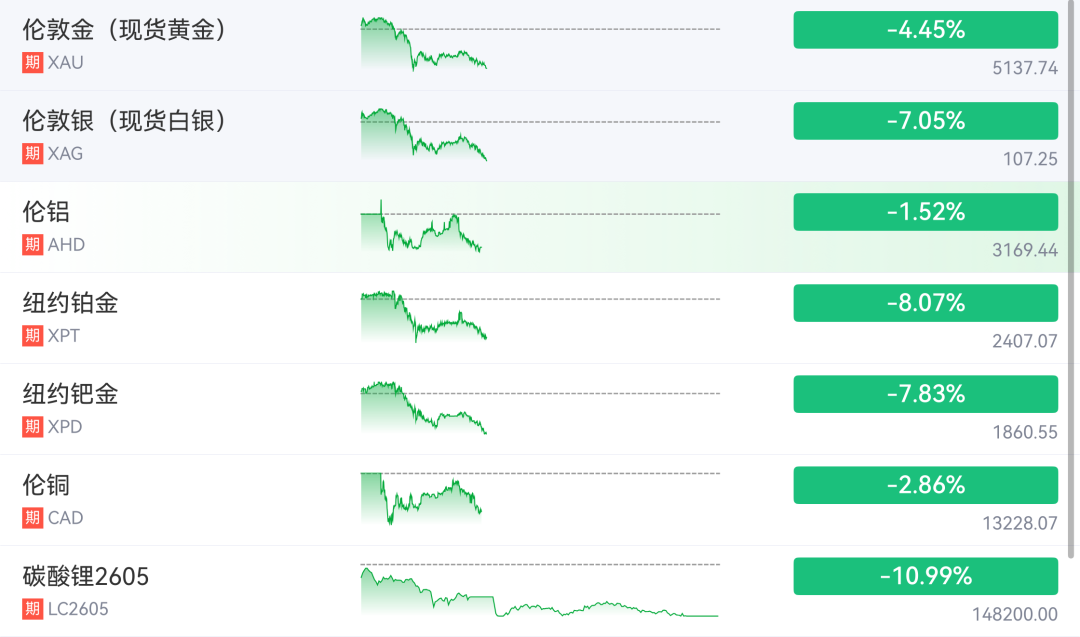Click the 期 icon beside AHD

coord(33,244)
